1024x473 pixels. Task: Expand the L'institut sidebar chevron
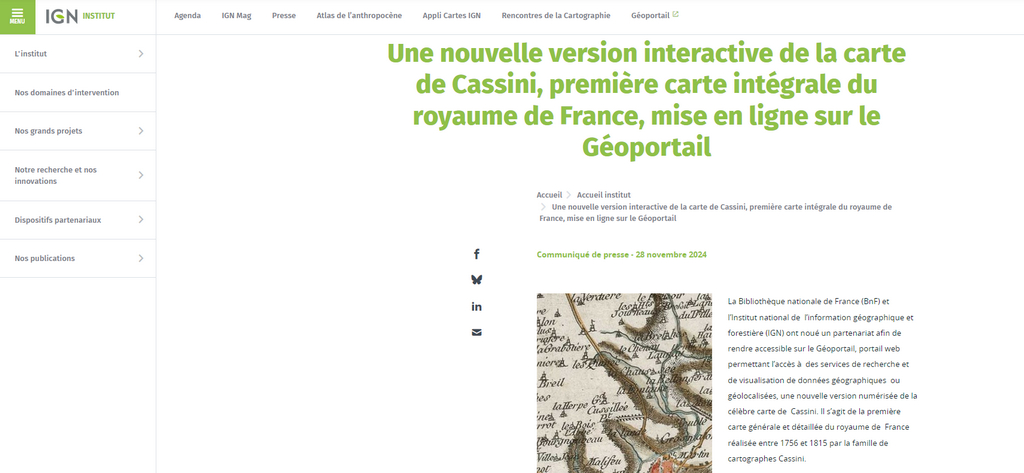click(x=140, y=54)
